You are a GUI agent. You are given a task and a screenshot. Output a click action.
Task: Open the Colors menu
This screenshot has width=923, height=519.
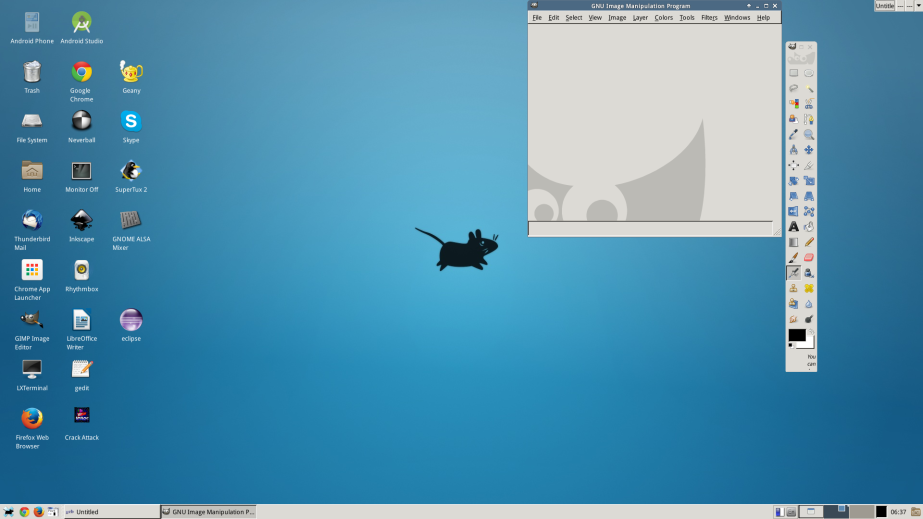click(x=664, y=18)
